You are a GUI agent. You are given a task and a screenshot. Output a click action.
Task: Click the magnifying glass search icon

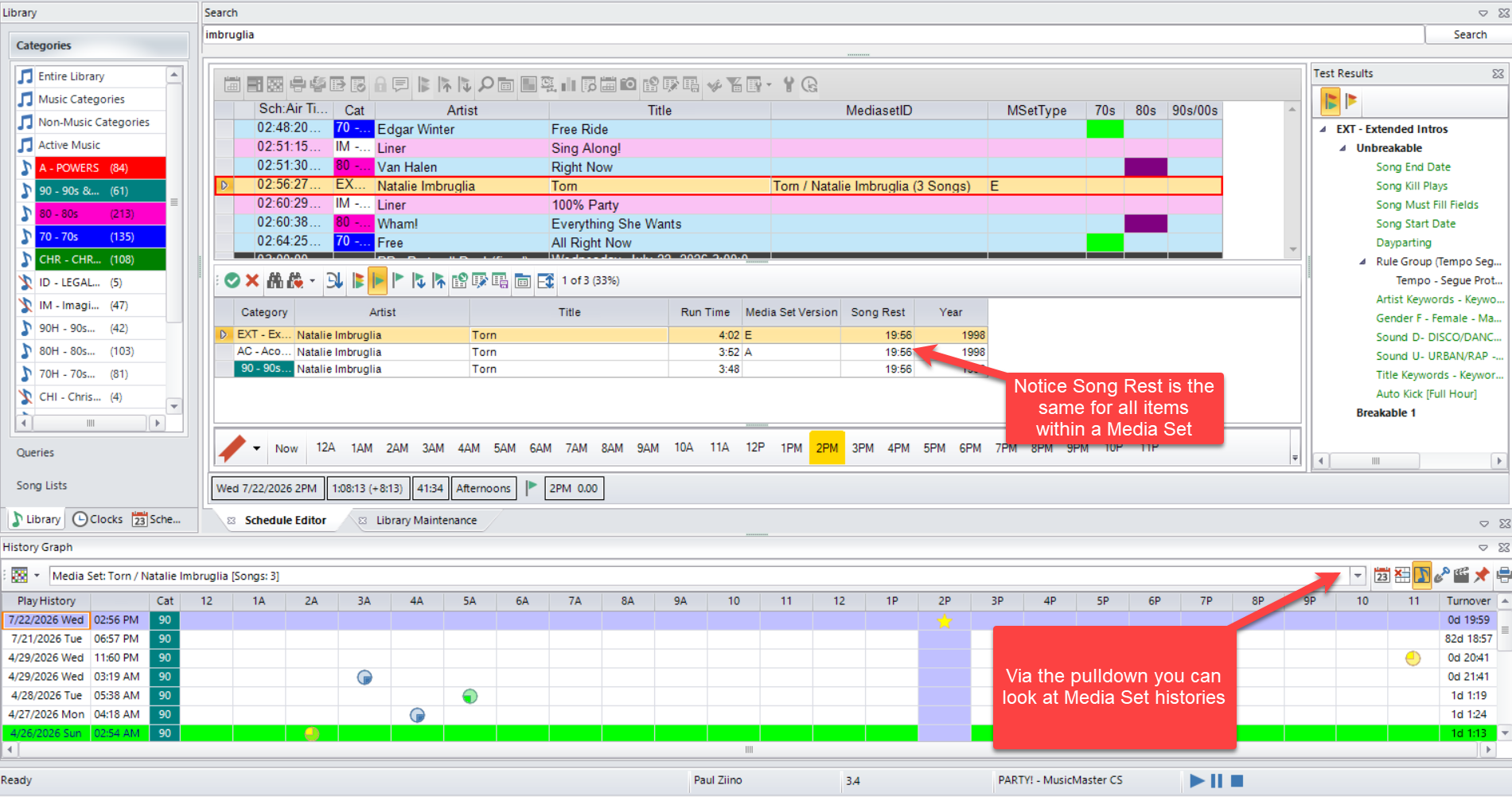point(485,84)
